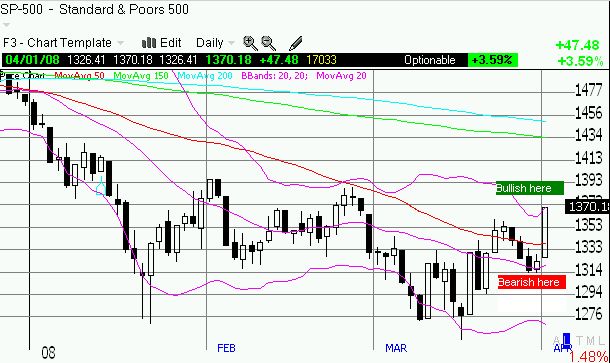Click the red Bearish here annotation

(x=531, y=282)
